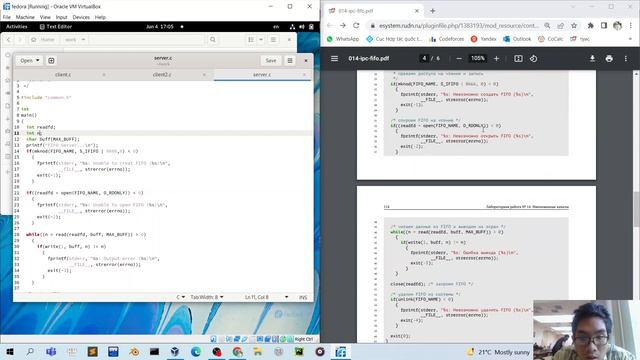640x360 pixels.
Task: Click Chrome address bar URL
Action: [459, 25]
